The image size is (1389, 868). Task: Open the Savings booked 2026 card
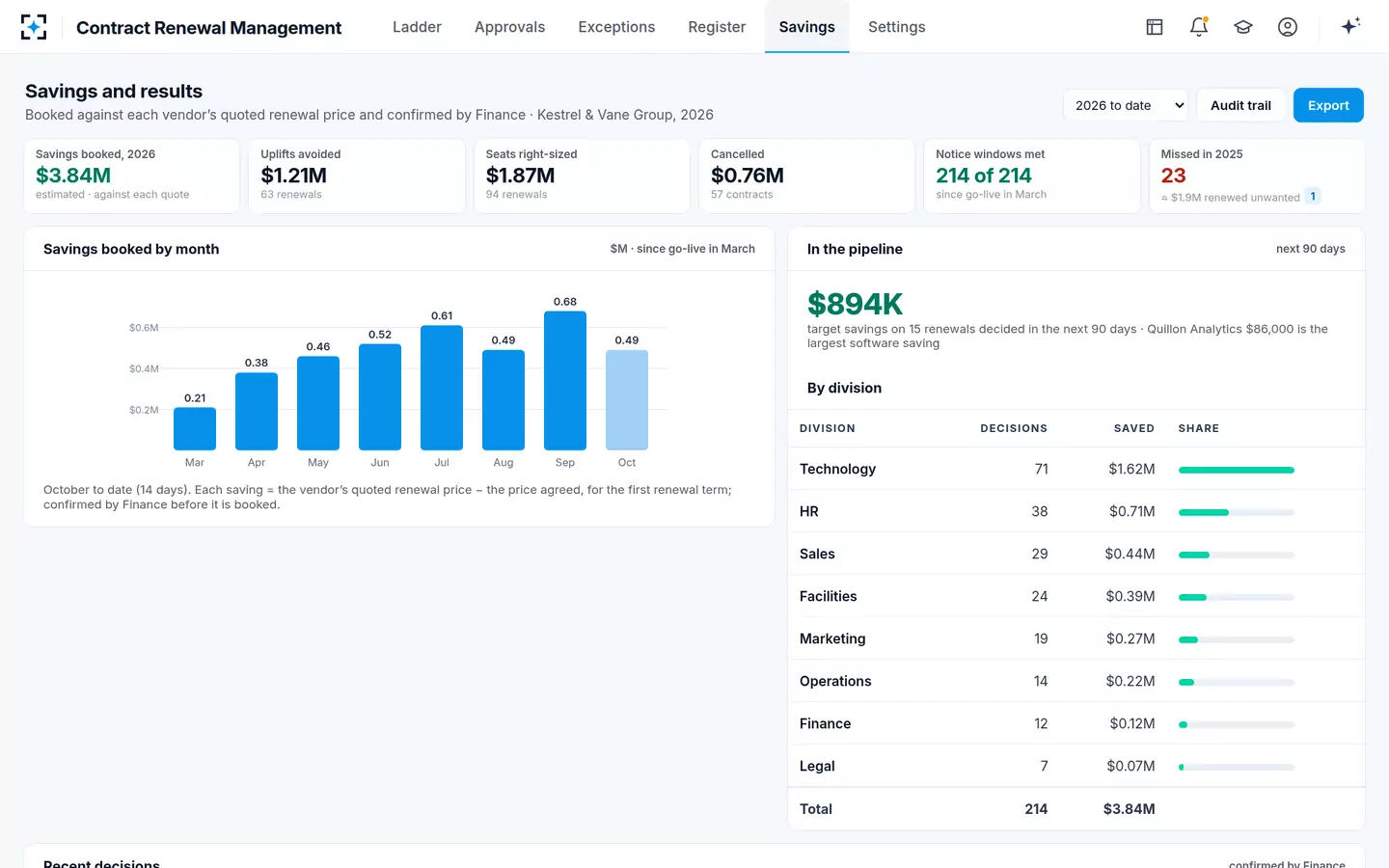point(132,176)
